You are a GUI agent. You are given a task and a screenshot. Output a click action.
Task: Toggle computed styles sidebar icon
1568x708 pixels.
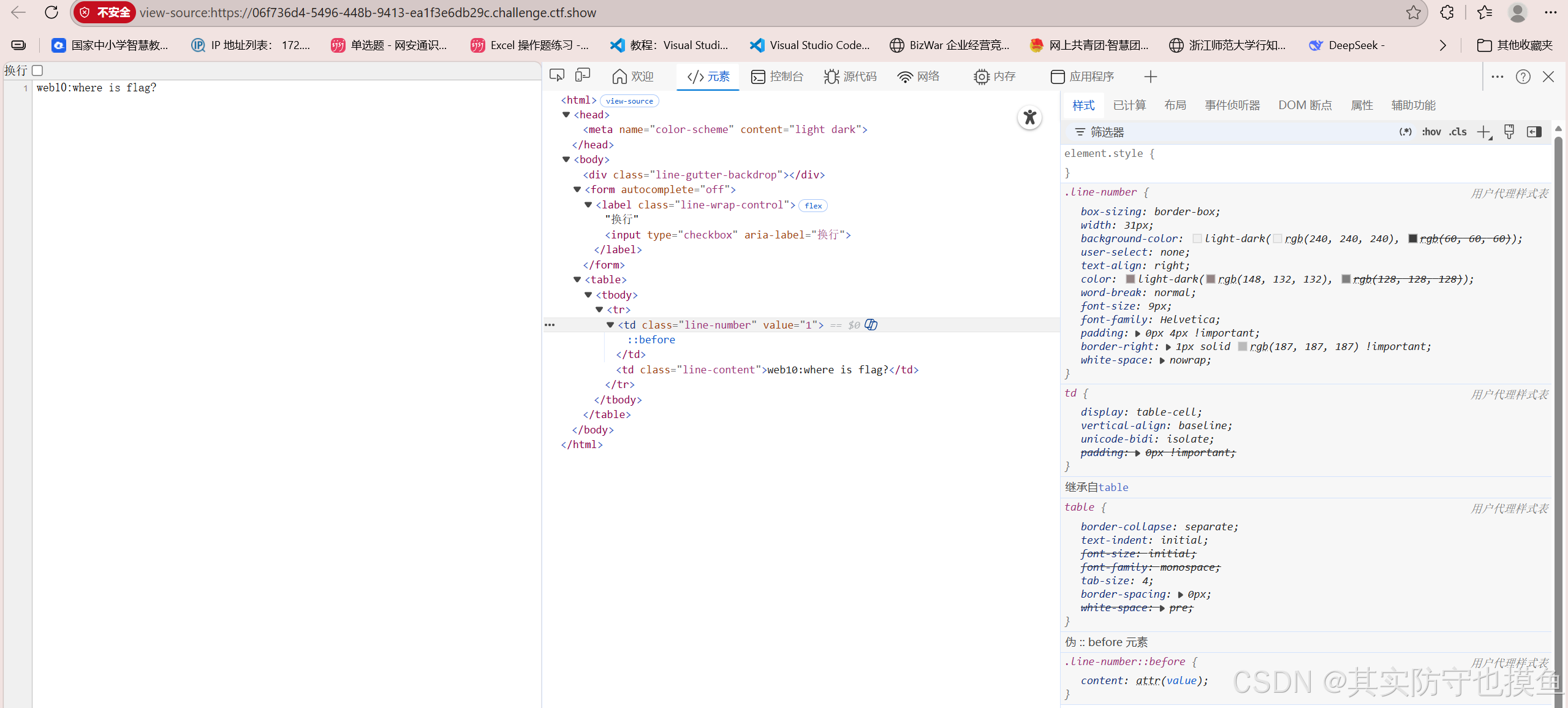click(x=1534, y=132)
